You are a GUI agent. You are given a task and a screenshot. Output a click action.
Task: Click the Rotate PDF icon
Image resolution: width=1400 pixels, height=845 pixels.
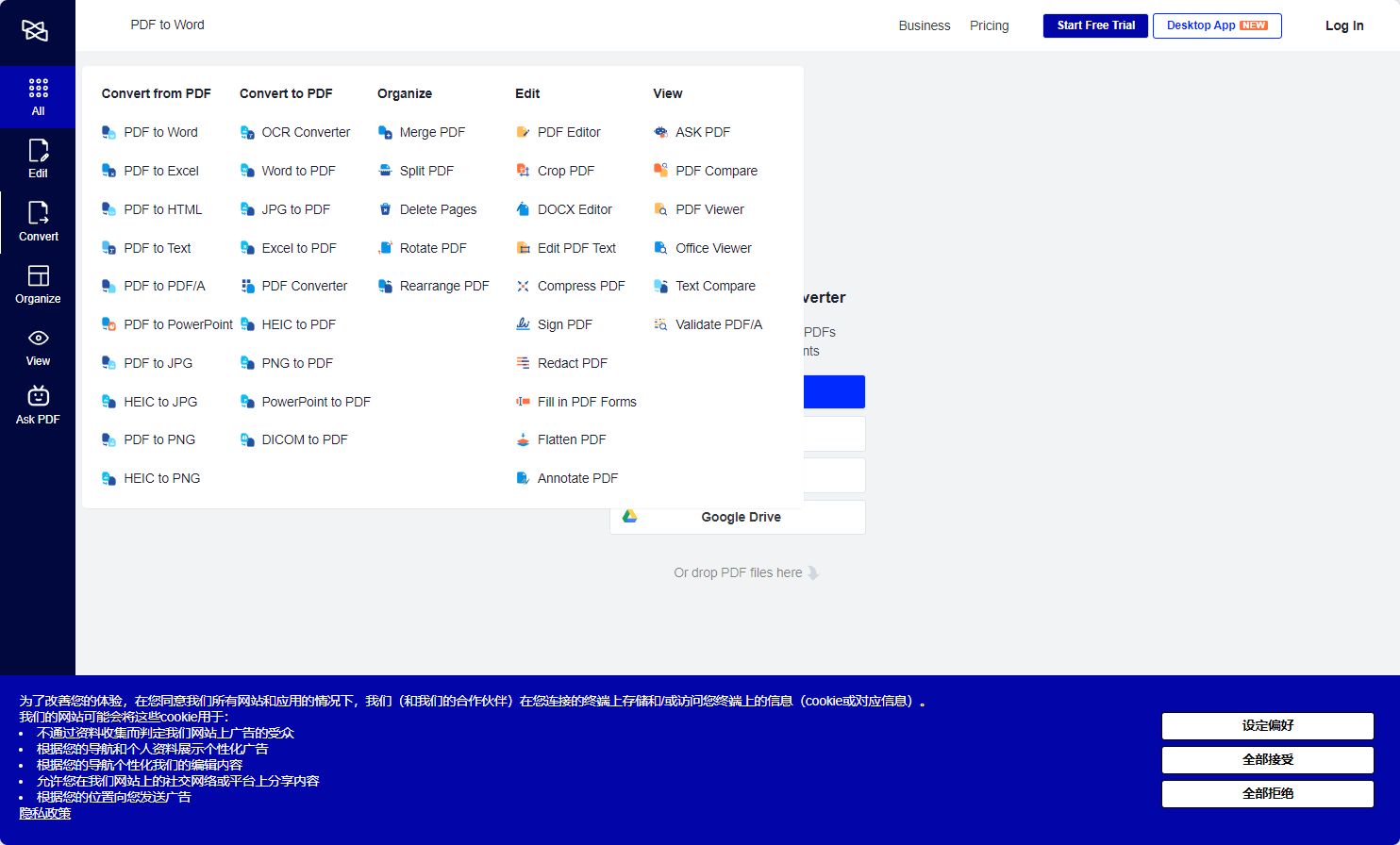pos(385,248)
